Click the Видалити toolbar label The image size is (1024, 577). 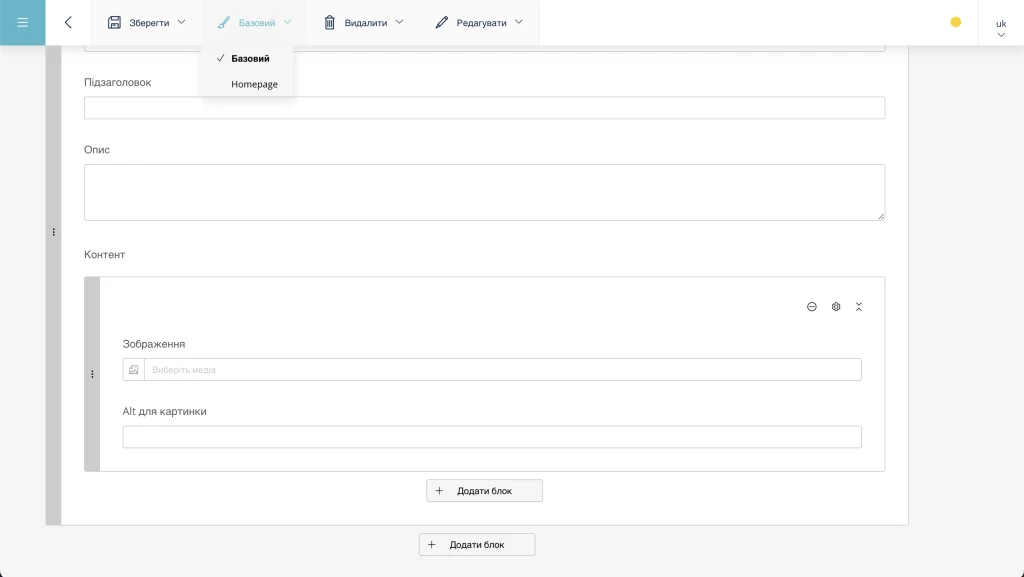[366, 23]
